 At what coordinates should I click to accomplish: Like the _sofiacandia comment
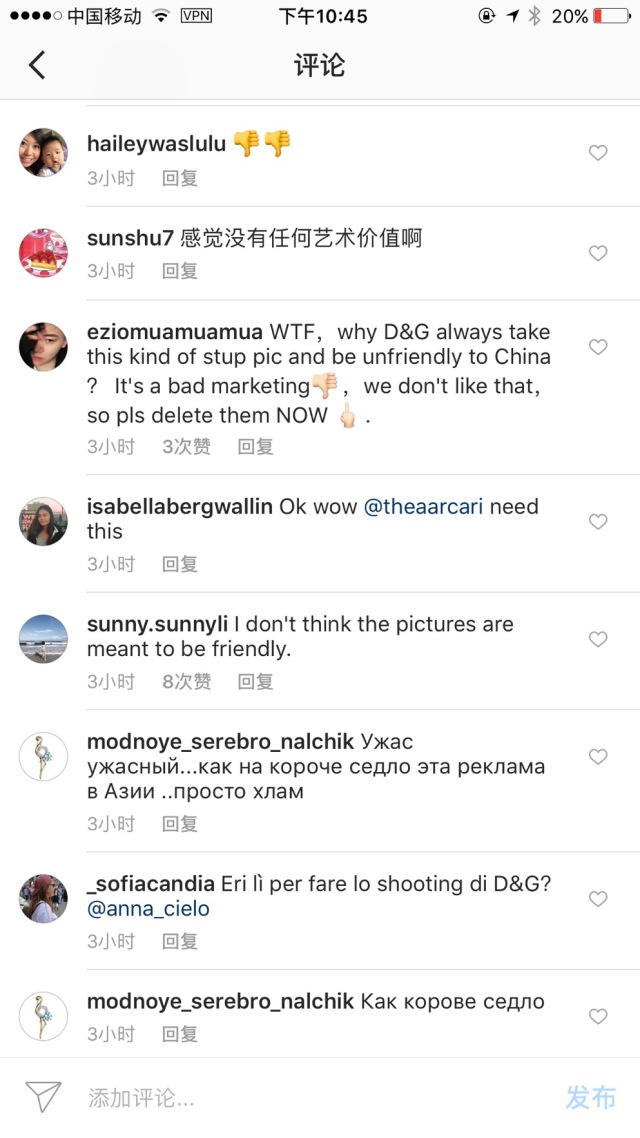click(x=598, y=899)
